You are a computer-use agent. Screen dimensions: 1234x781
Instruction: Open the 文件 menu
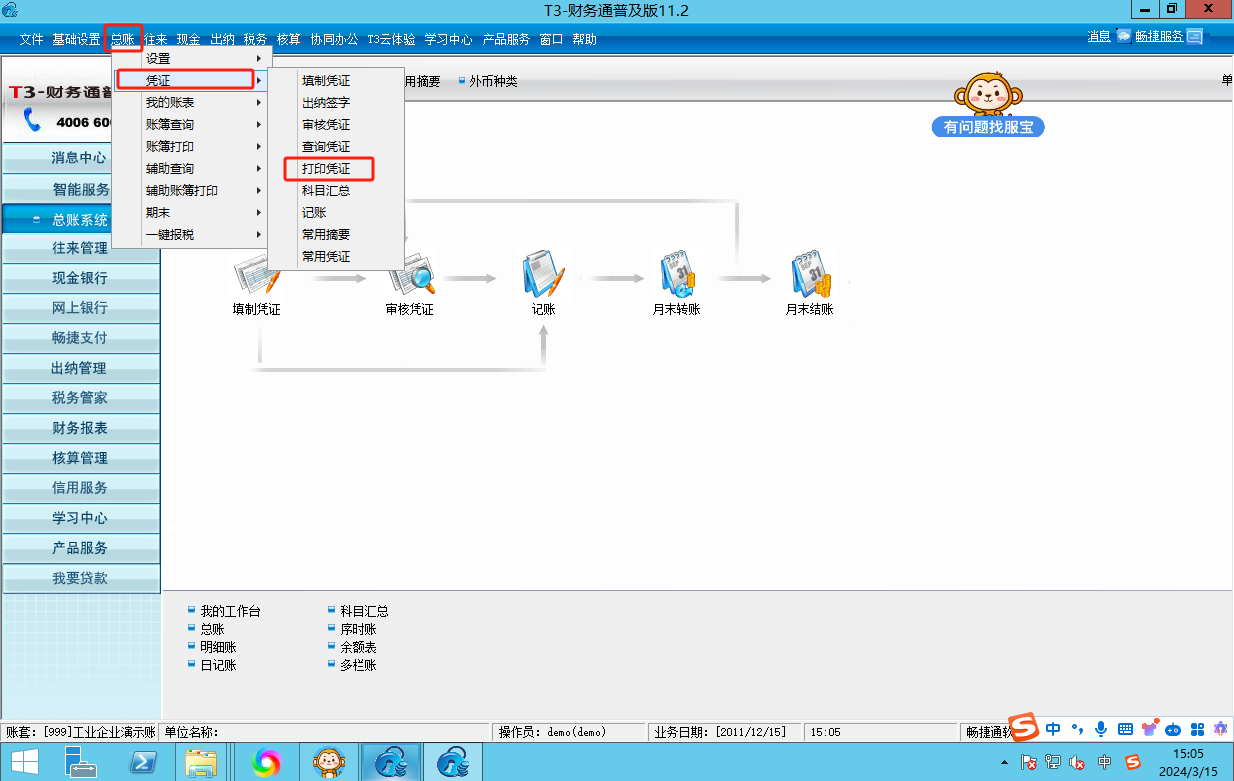tap(31, 39)
